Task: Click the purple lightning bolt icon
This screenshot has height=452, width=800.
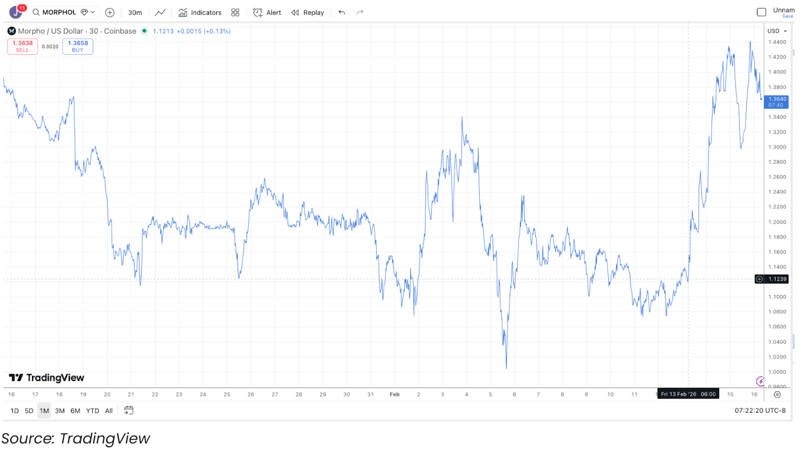Action: (x=760, y=381)
